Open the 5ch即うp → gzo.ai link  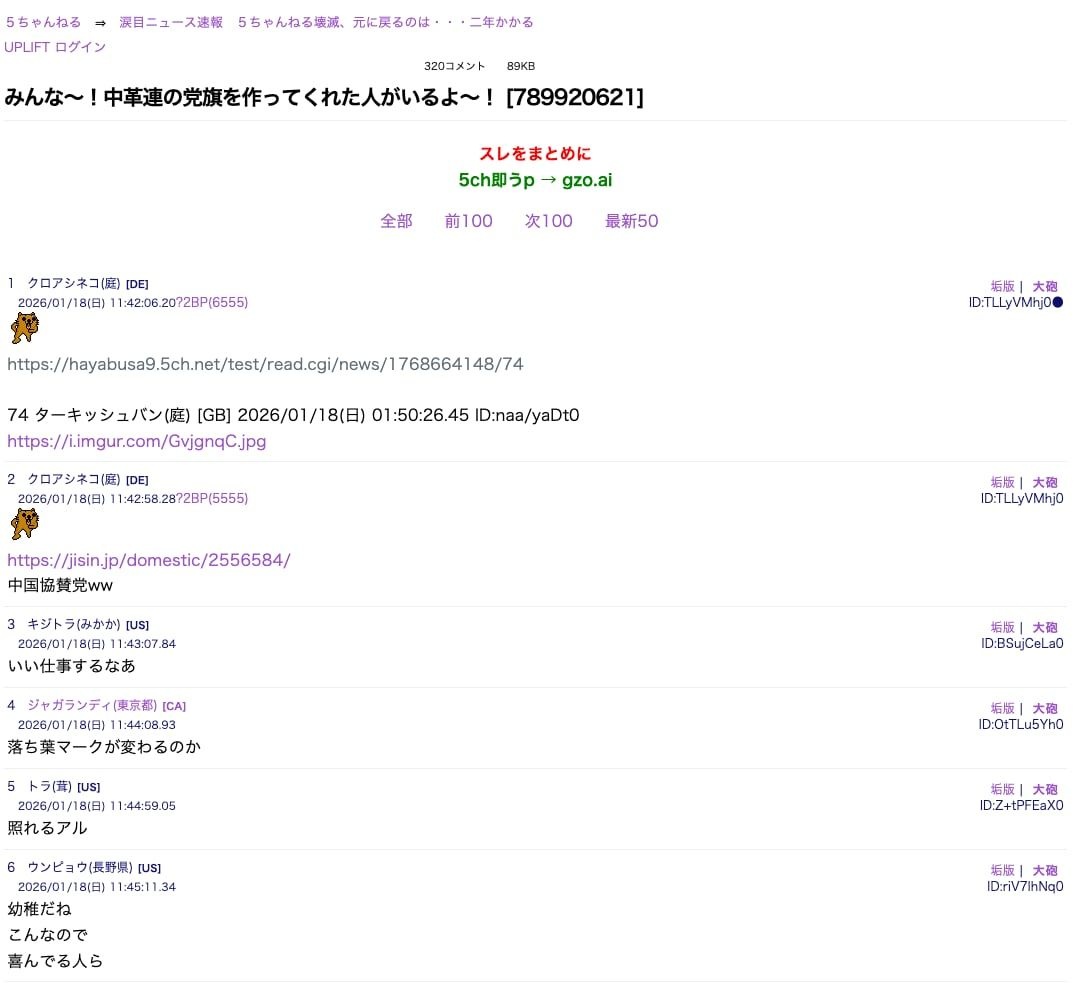point(535,180)
